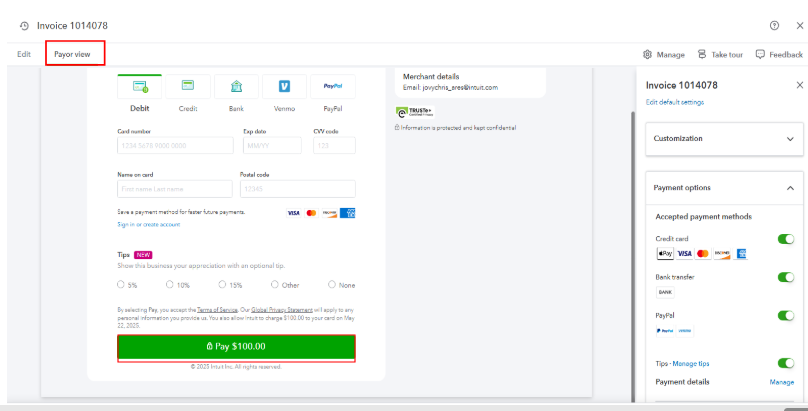This screenshot has width=808, height=411.
Task: Click the Apple Pay icon in sidebar
Action: click(665, 253)
